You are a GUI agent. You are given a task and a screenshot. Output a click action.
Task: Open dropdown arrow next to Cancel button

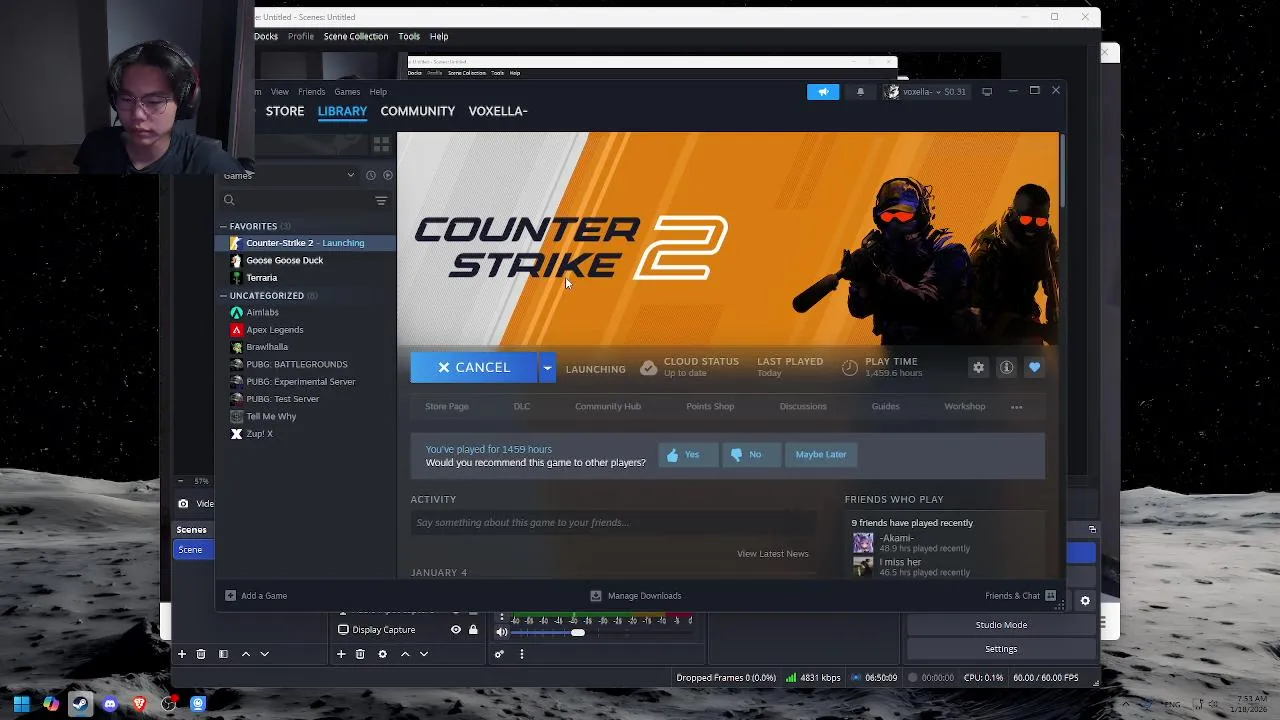click(547, 368)
